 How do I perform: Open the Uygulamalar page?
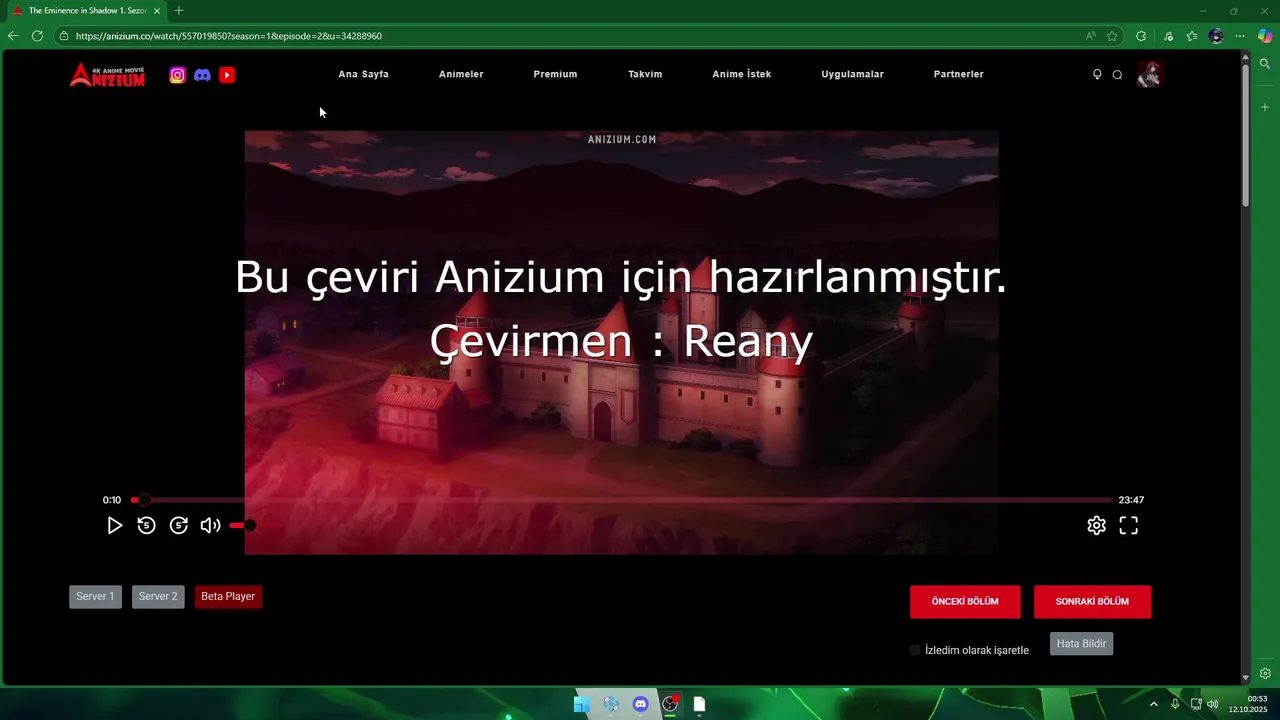point(852,74)
